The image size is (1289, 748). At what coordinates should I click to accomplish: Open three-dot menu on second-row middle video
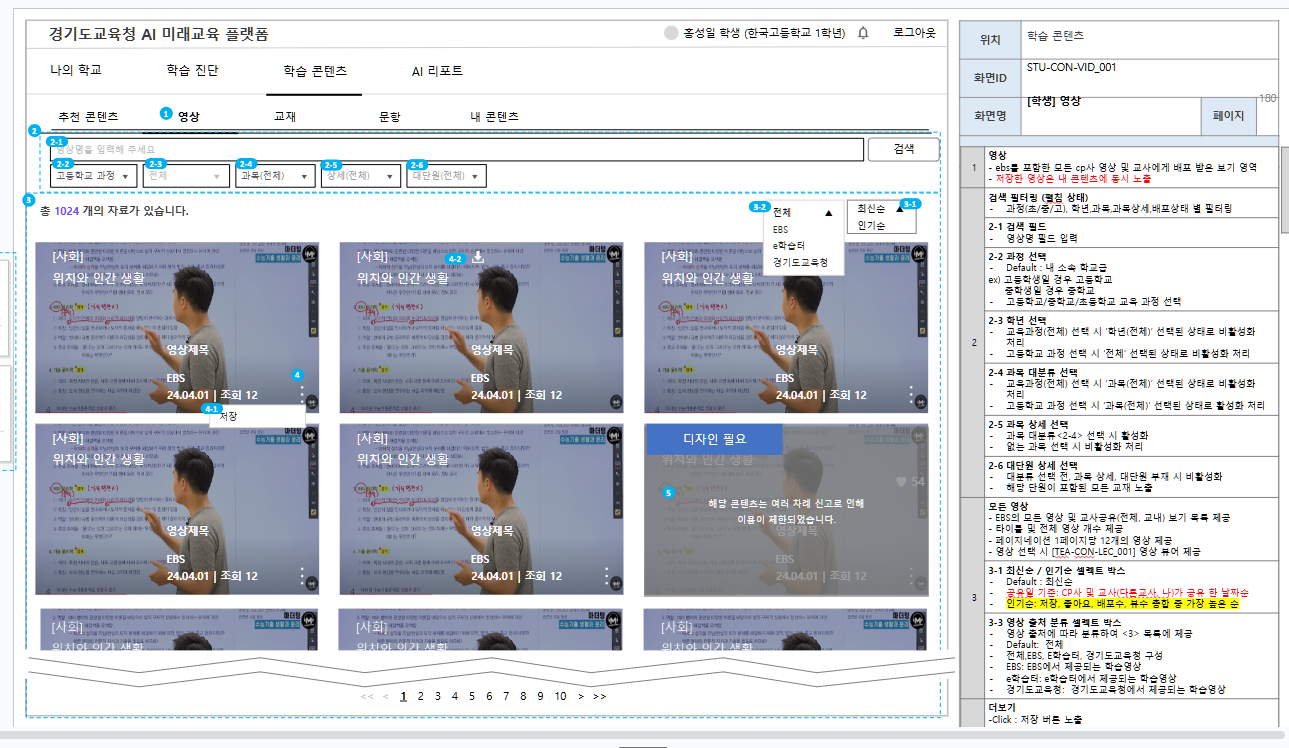coord(606,576)
